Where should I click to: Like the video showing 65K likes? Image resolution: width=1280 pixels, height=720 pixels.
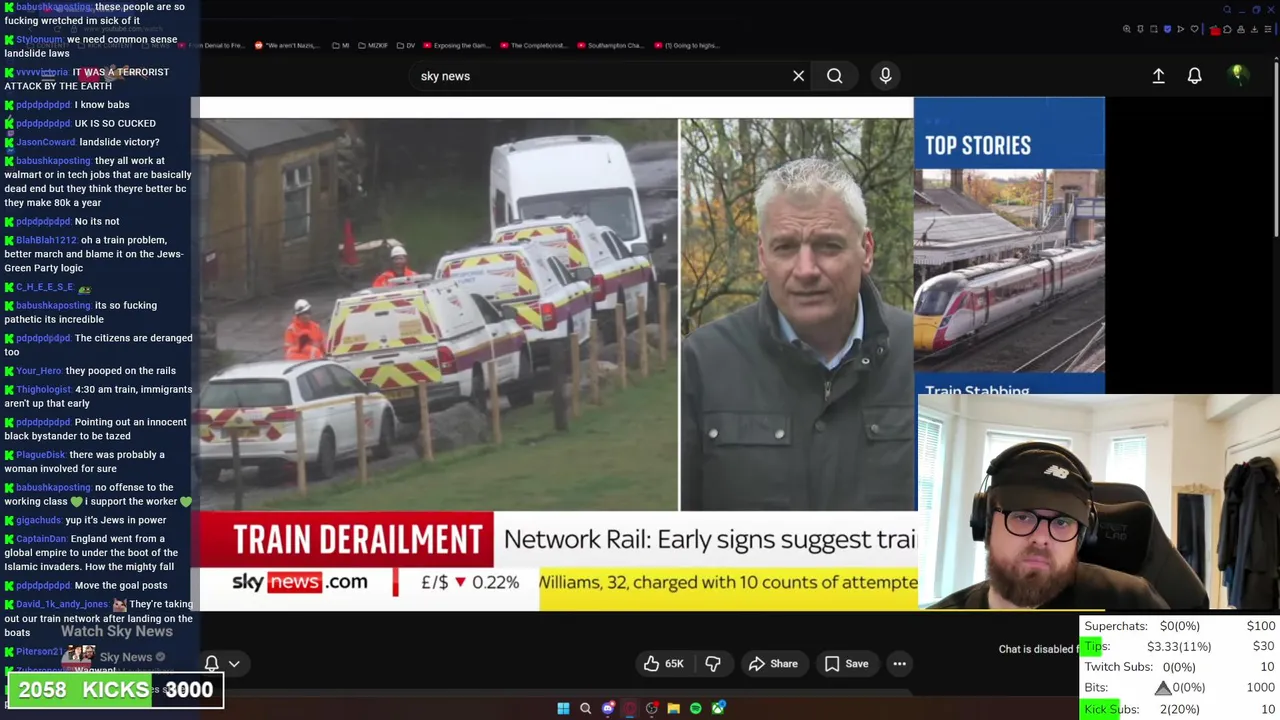click(663, 664)
